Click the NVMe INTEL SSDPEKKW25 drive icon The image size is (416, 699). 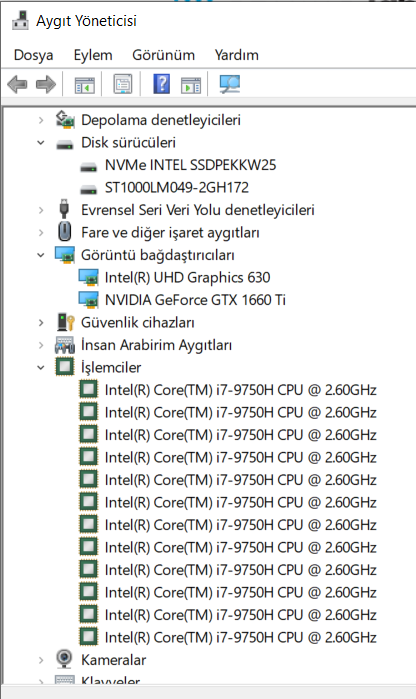88,167
